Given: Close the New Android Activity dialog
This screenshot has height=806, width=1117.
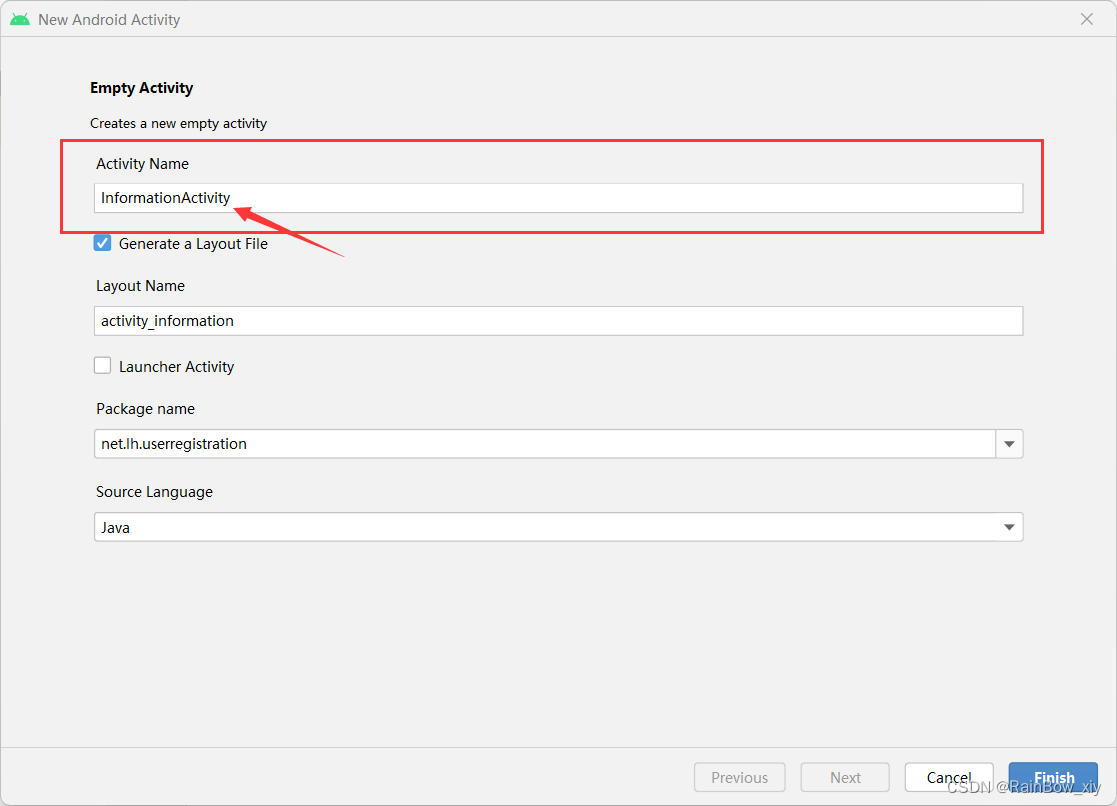Looking at the screenshot, I should [1086, 19].
